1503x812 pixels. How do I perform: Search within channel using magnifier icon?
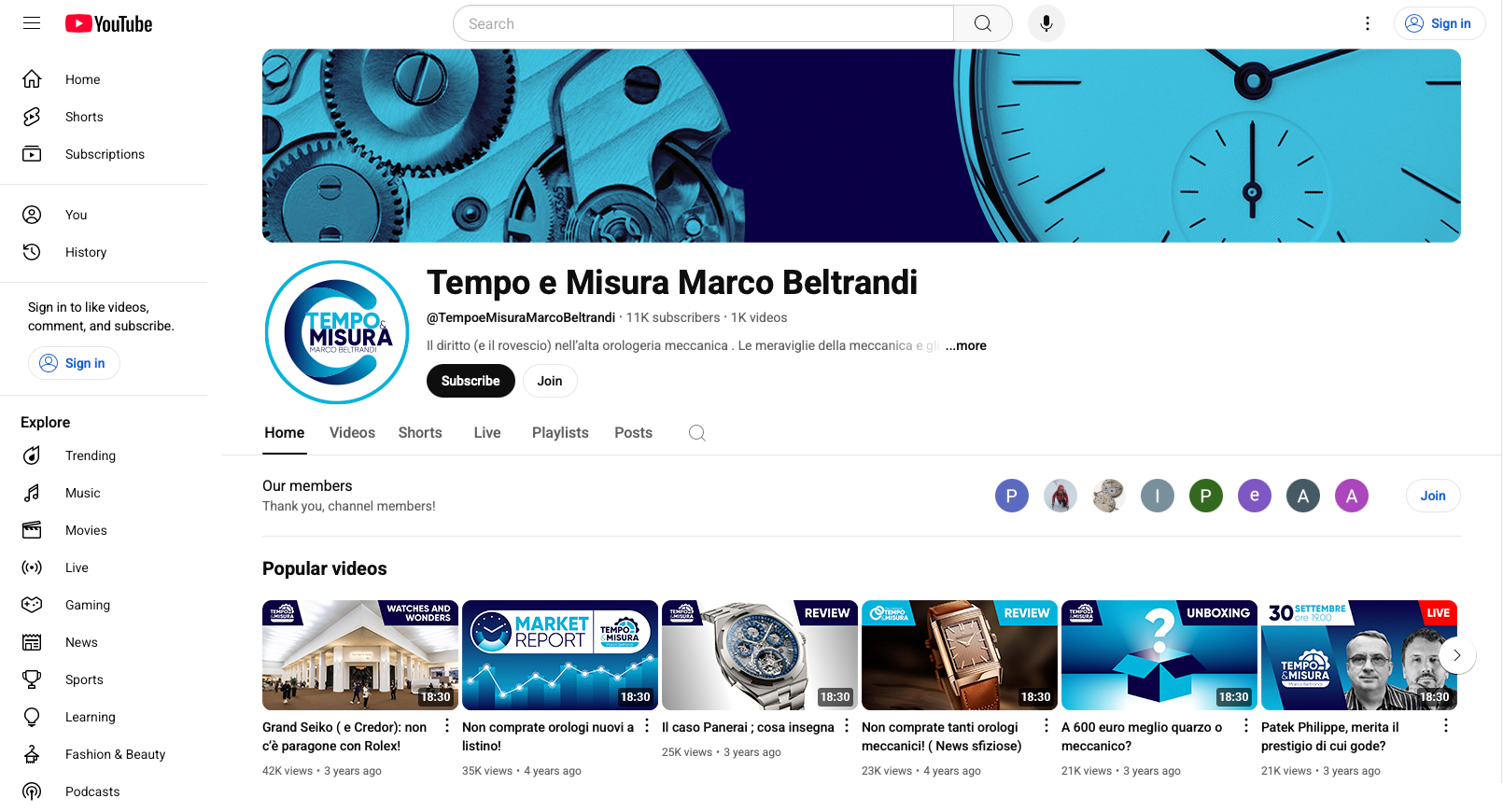click(696, 433)
